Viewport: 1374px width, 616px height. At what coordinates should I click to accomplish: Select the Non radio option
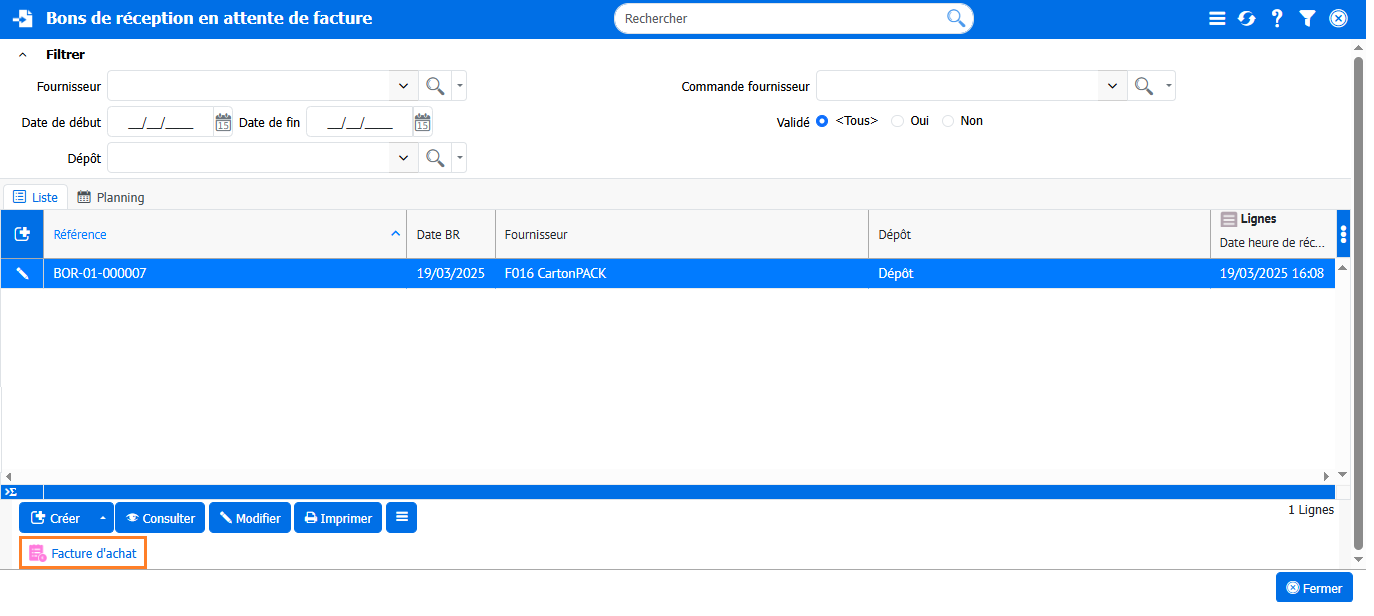pyautogui.click(x=948, y=121)
